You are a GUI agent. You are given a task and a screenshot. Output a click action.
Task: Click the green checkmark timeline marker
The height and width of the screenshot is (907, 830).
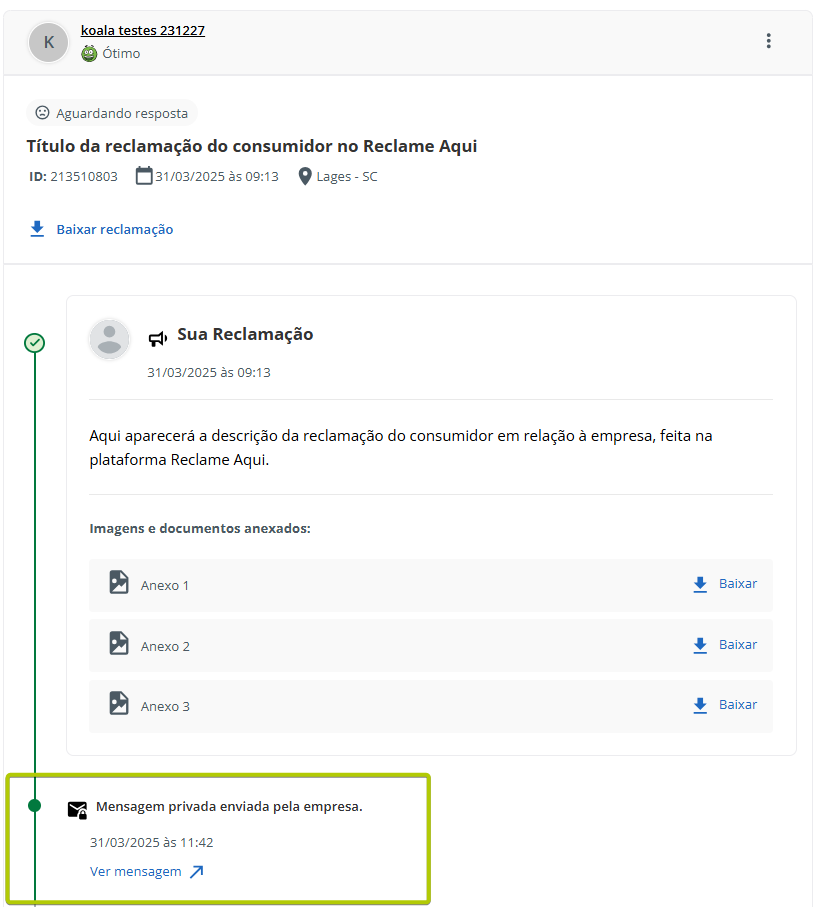(x=35, y=343)
